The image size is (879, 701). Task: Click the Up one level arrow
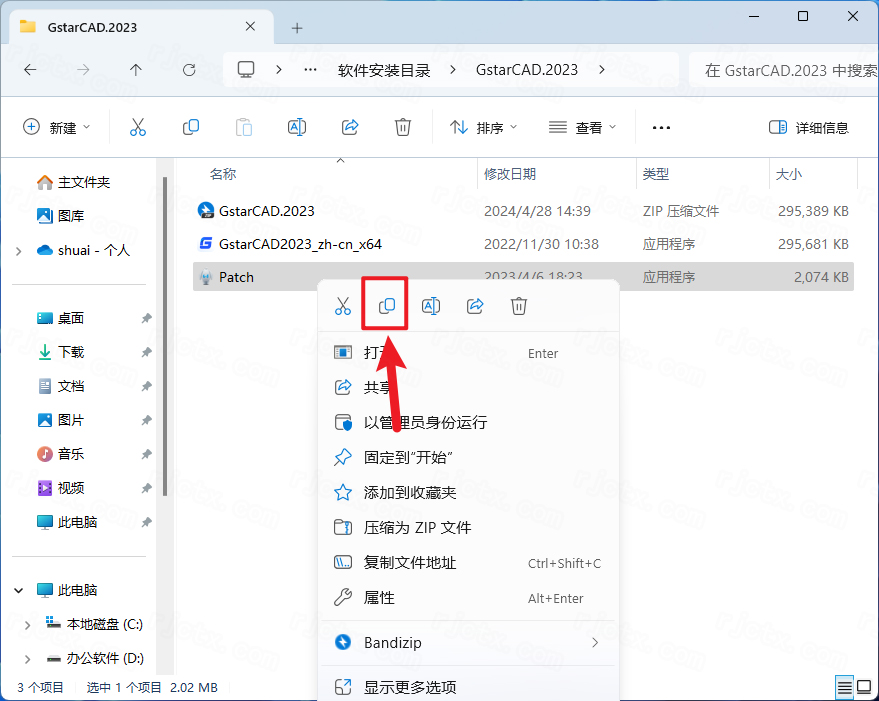136,70
